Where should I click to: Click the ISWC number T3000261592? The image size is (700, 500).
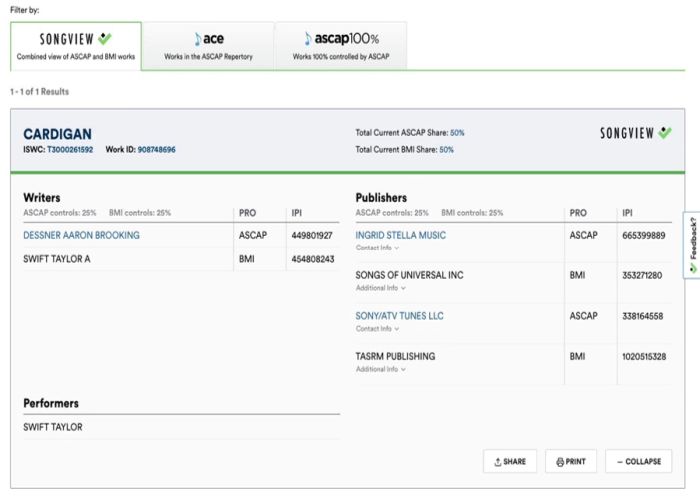[70, 149]
